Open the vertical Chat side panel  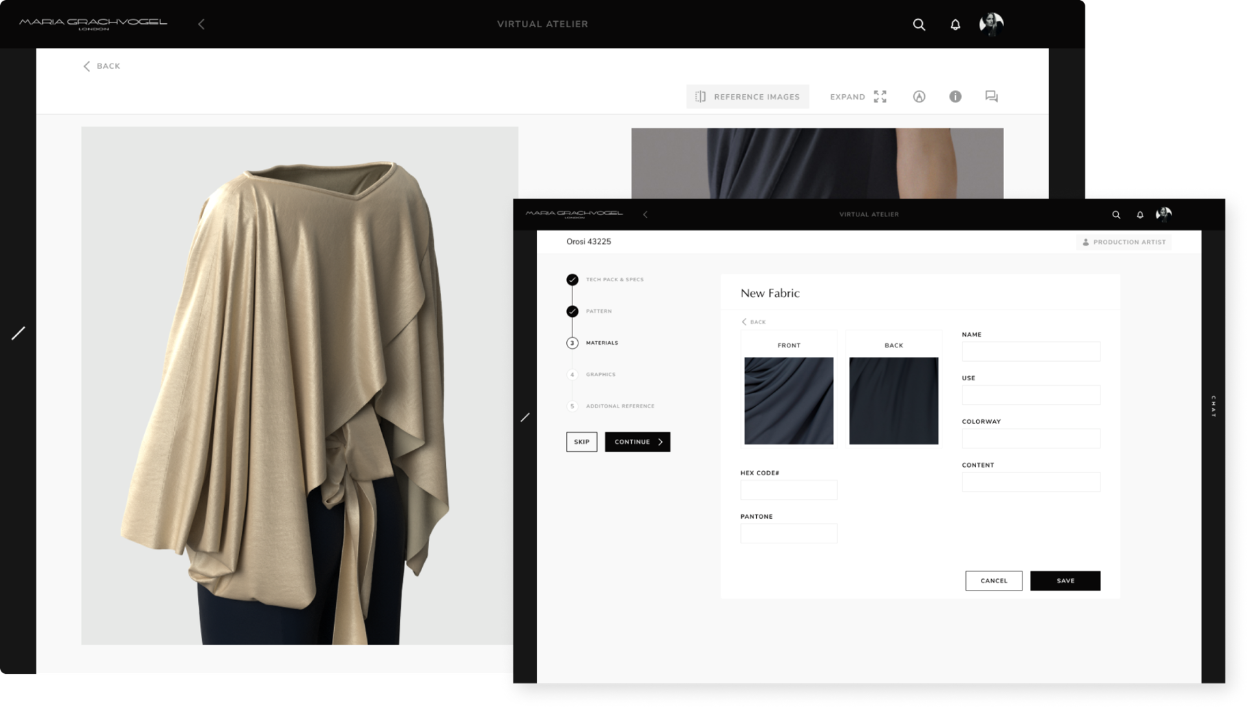(1214, 405)
